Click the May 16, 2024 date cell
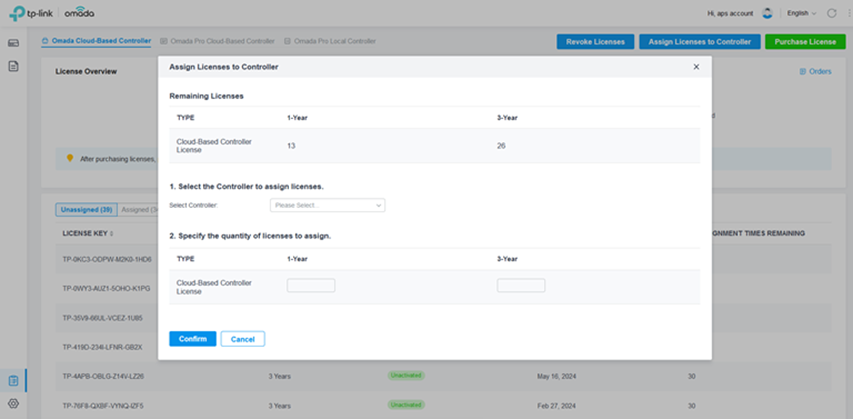 coord(556,376)
